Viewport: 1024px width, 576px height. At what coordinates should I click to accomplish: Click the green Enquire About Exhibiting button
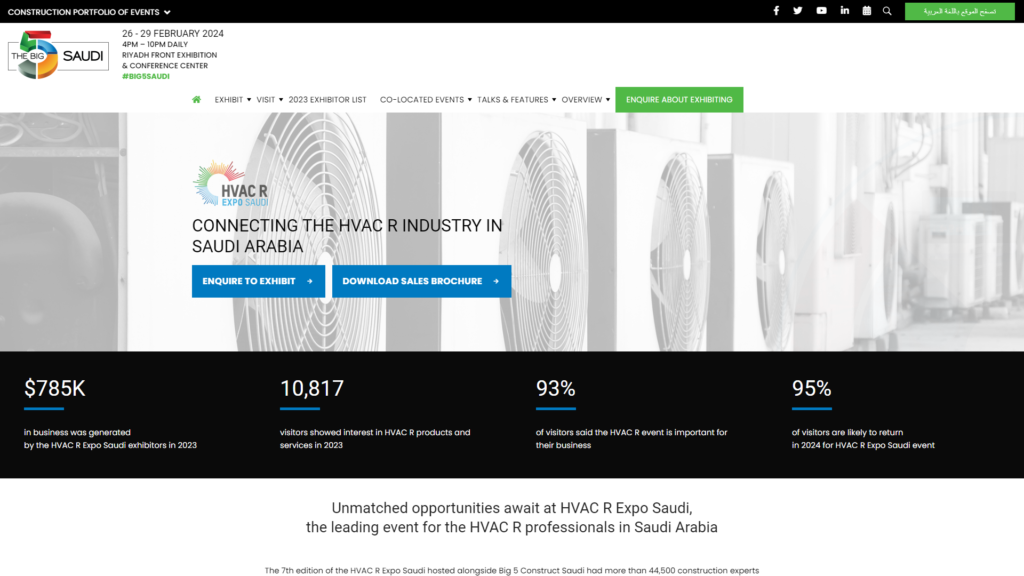(679, 99)
